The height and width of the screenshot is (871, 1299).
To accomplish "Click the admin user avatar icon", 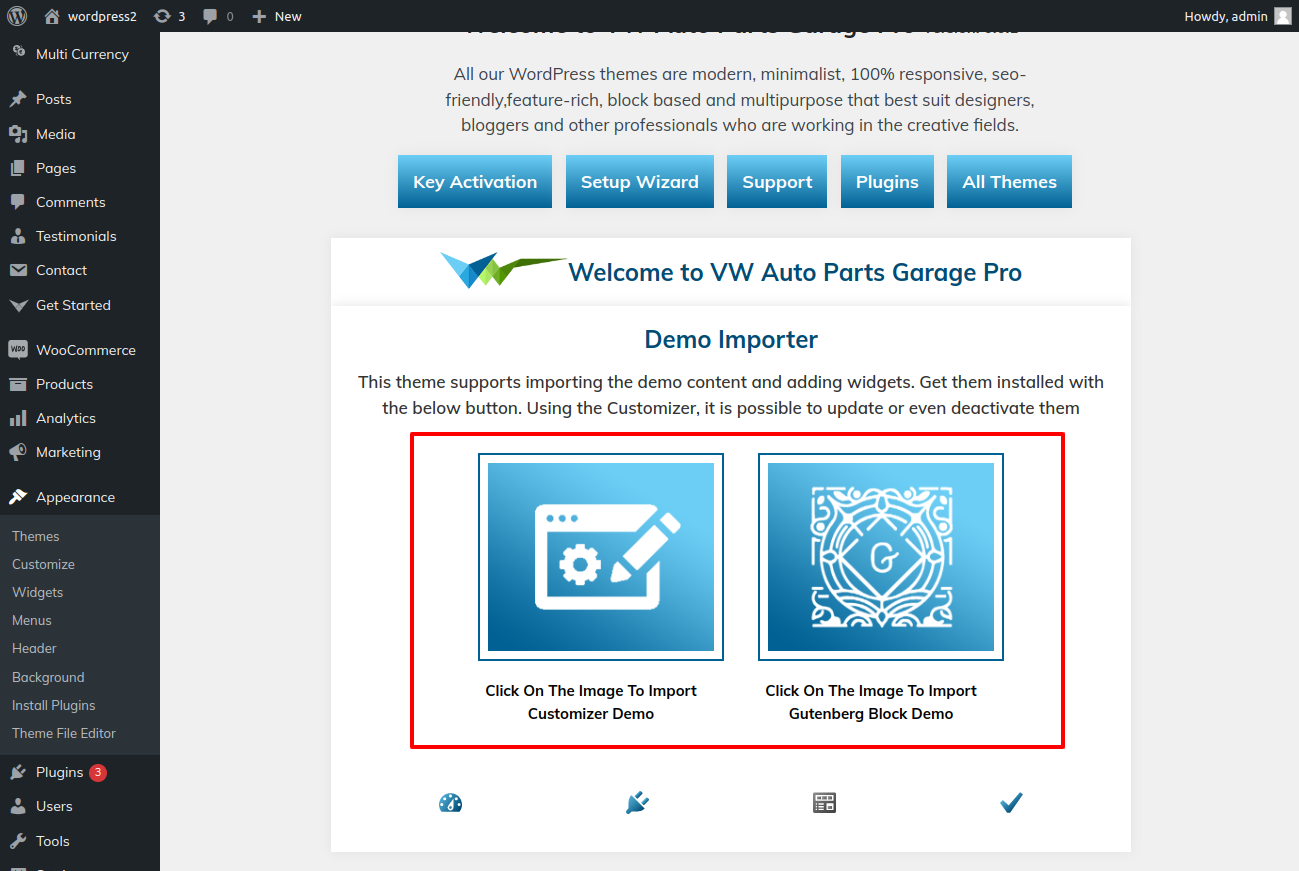I will pyautogui.click(x=1282, y=16).
